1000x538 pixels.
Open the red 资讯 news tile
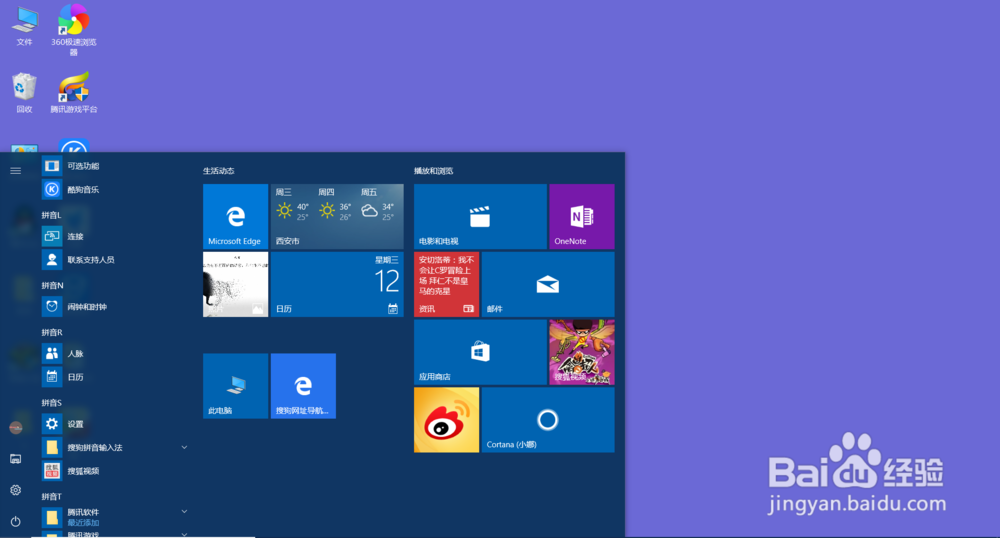pyautogui.click(x=446, y=284)
